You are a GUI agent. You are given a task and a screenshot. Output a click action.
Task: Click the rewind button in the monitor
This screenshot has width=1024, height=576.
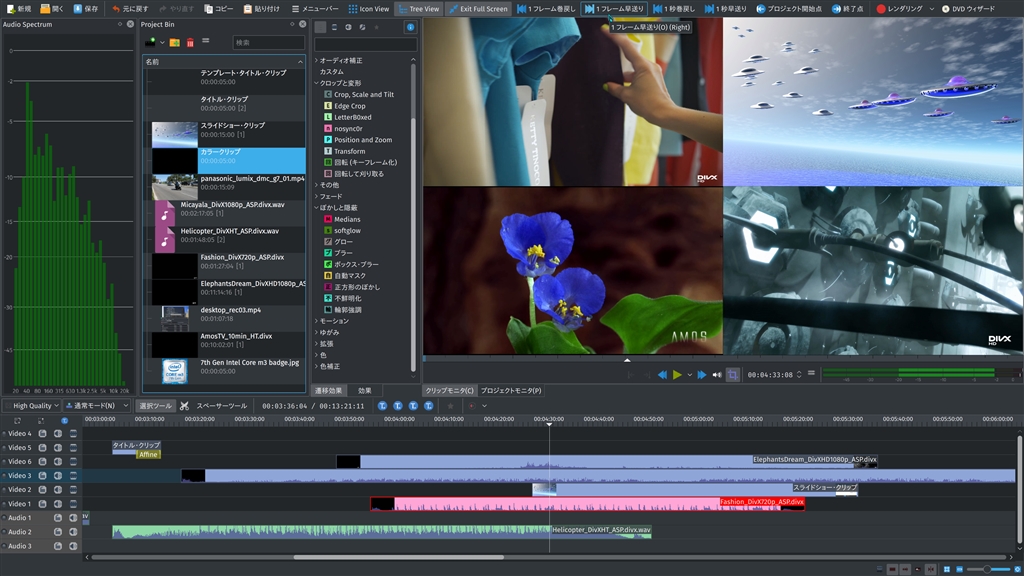point(662,375)
